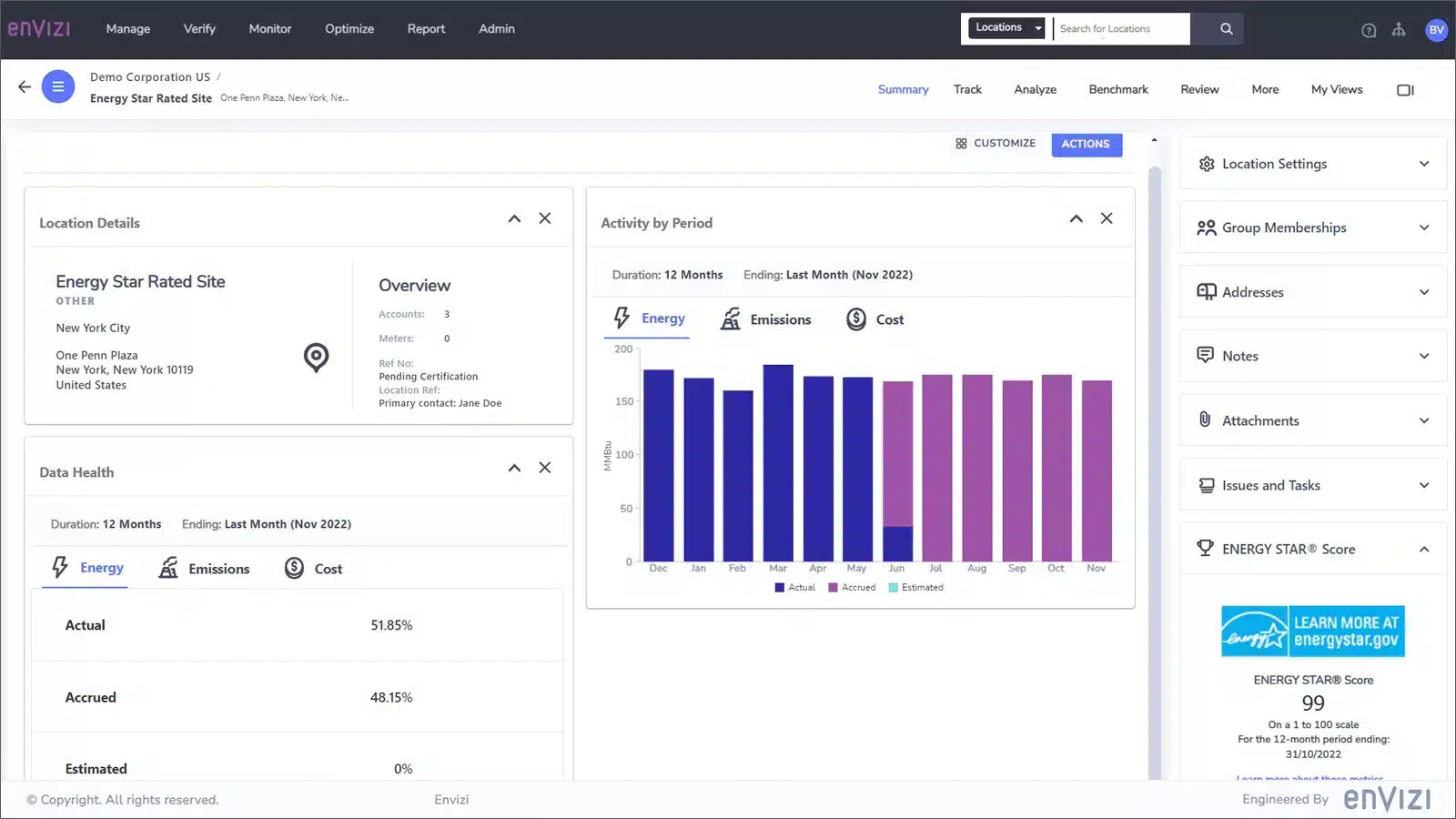Click the CUSTOMIZE button
The height and width of the screenshot is (819, 1456).
tap(996, 144)
